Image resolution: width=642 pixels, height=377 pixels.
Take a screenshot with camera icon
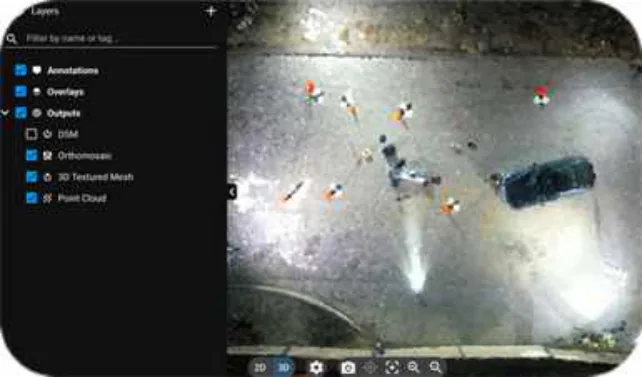348,368
